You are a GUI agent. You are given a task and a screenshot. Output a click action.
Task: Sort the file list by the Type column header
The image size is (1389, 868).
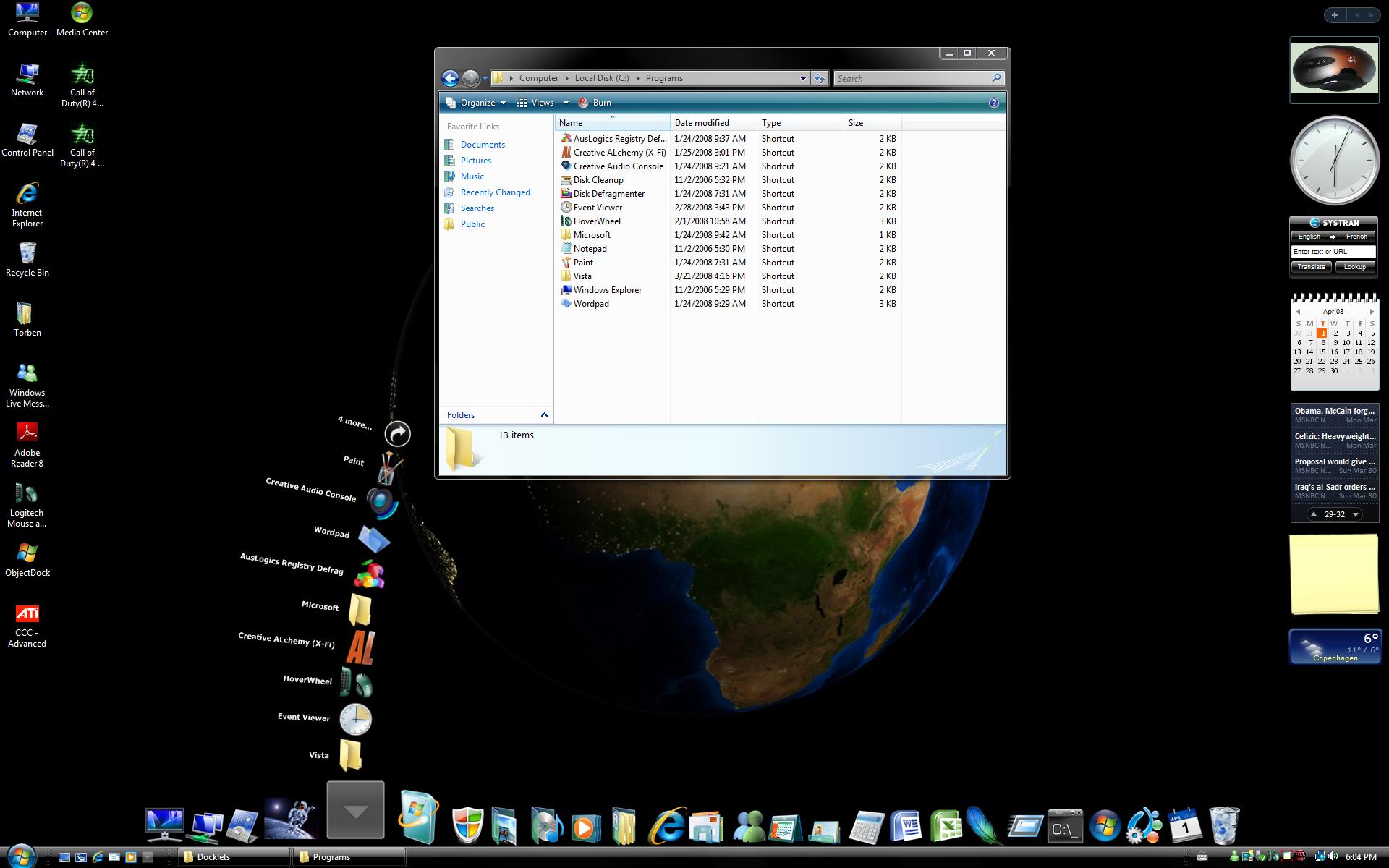pos(800,123)
